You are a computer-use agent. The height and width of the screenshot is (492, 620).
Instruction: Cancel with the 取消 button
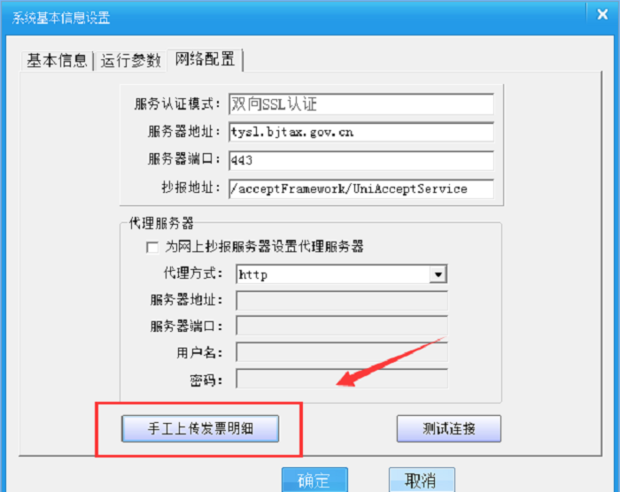[x=422, y=480]
